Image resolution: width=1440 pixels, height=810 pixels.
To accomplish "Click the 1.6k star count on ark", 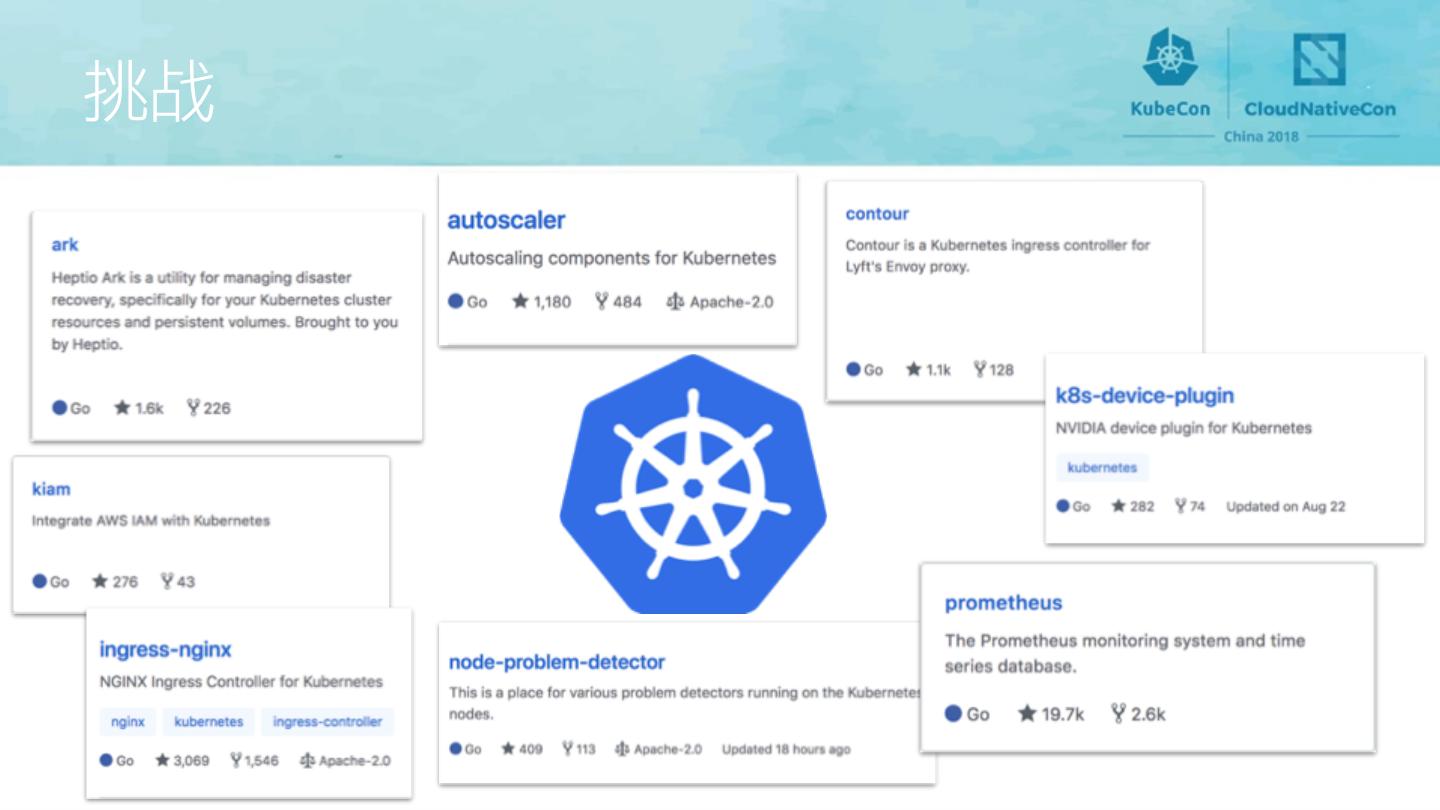I will (x=149, y=408).
